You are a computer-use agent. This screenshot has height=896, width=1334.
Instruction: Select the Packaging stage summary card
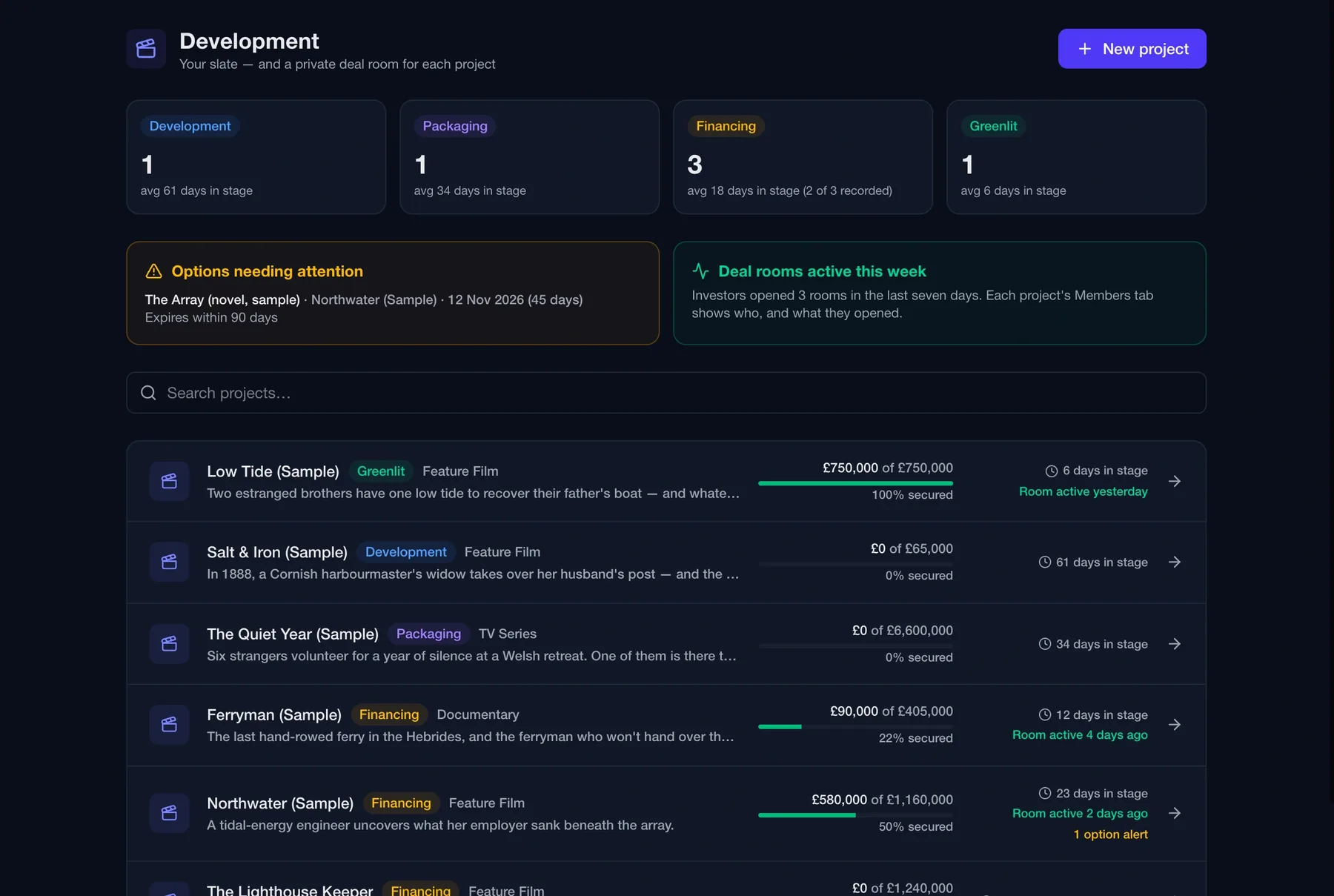529,157
